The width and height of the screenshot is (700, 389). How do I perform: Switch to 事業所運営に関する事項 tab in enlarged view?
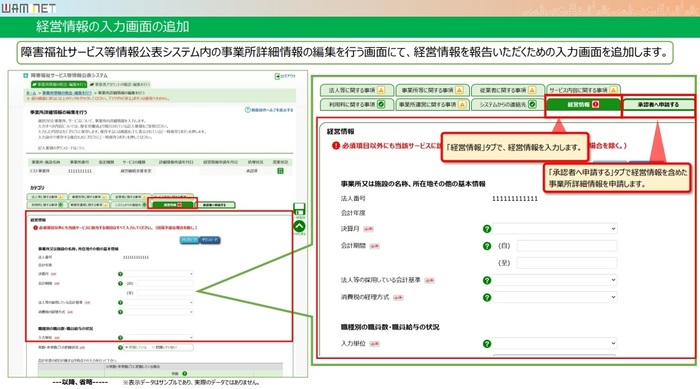(x=432, y=105)
